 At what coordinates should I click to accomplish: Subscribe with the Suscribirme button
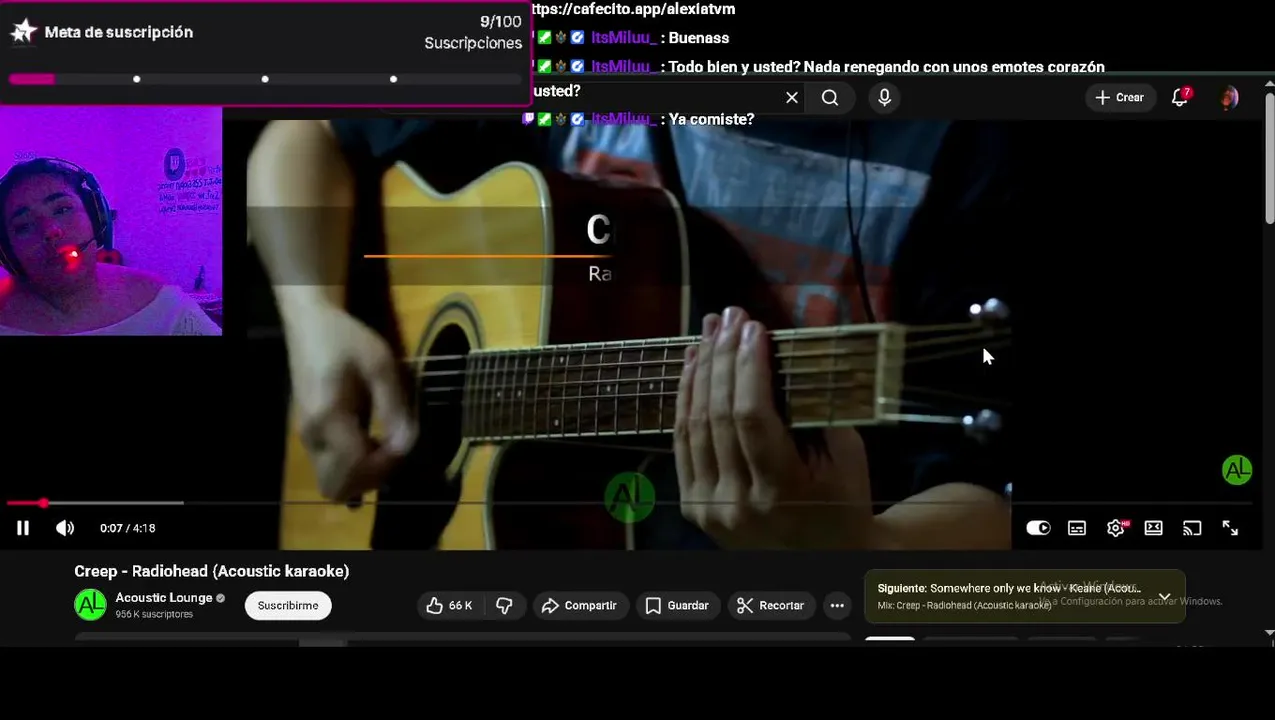point(288,605)
